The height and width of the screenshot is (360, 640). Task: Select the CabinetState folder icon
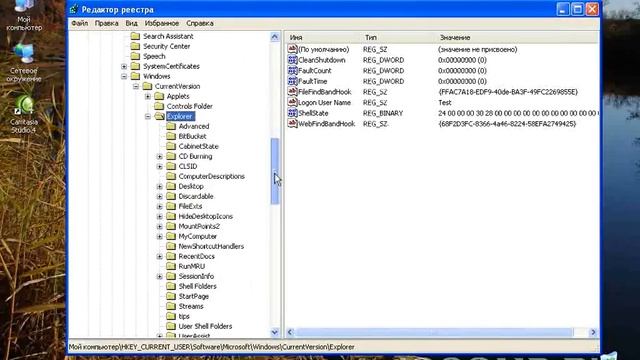coord(171,146)
